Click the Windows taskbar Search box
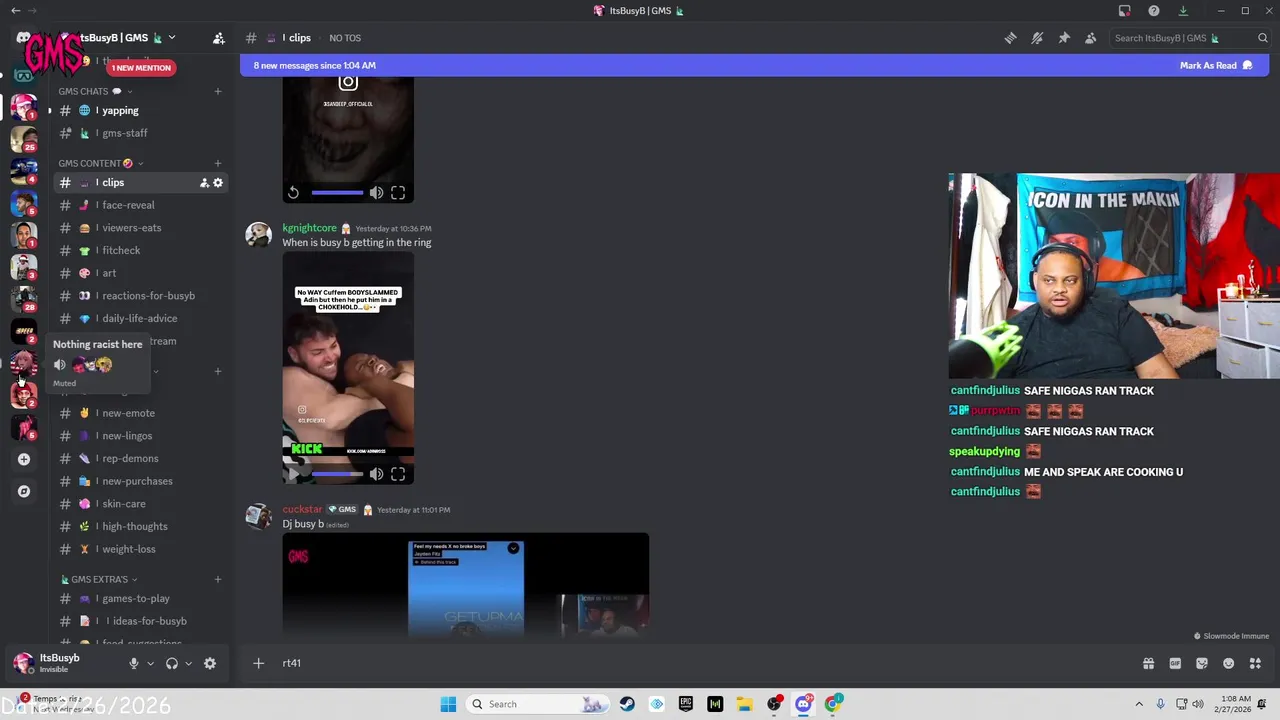 (x=537, y=704)
